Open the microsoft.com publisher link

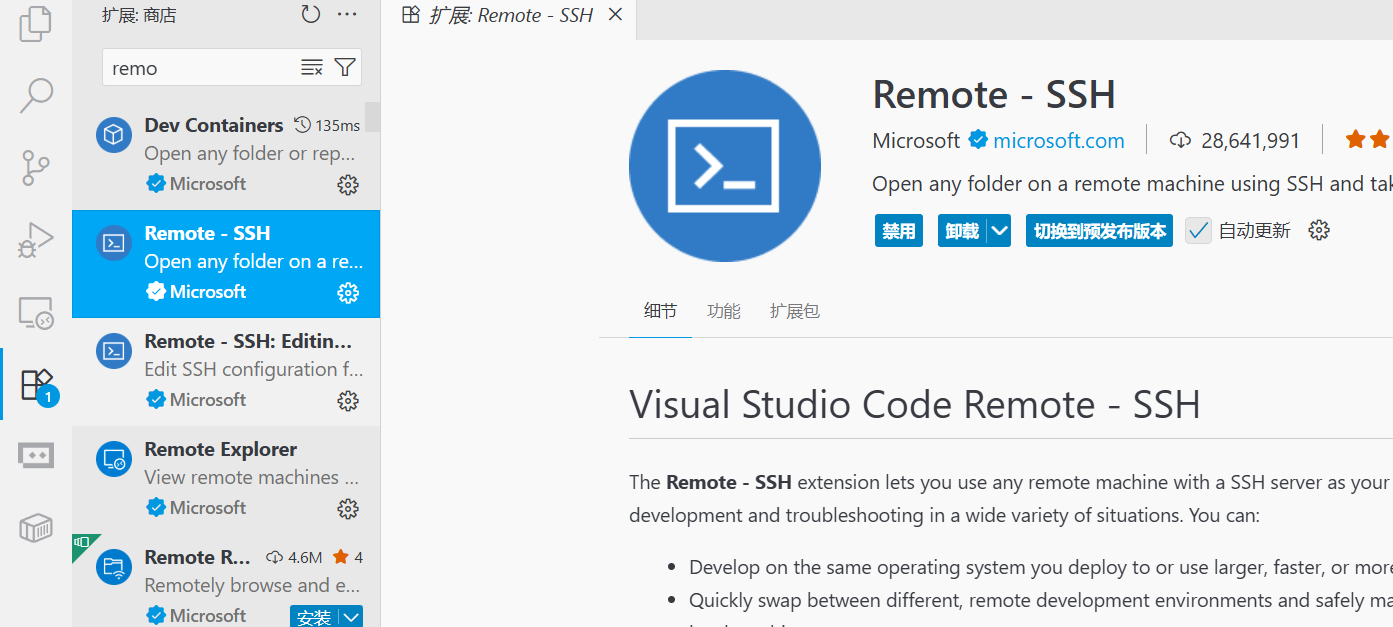click(1059, 141)
